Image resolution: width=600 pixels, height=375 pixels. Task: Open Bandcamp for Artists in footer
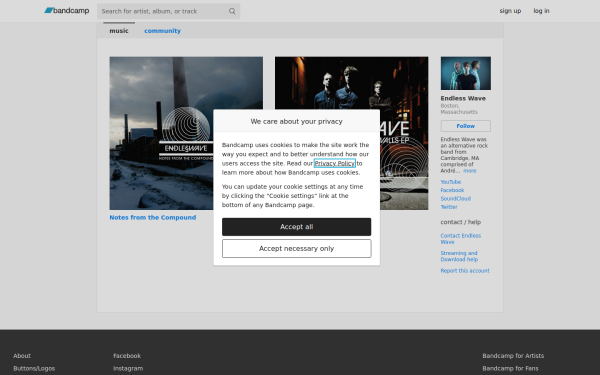(513, 355)
